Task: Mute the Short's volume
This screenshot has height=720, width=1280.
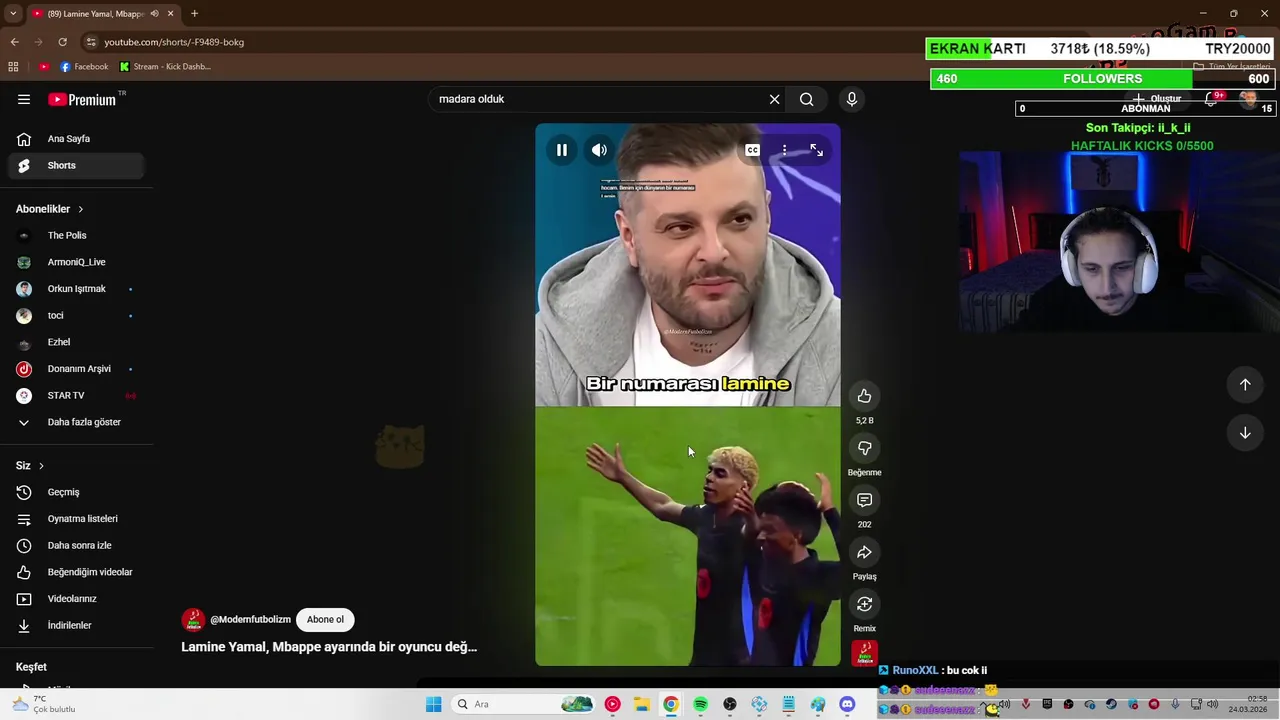Action: point(599,150)
